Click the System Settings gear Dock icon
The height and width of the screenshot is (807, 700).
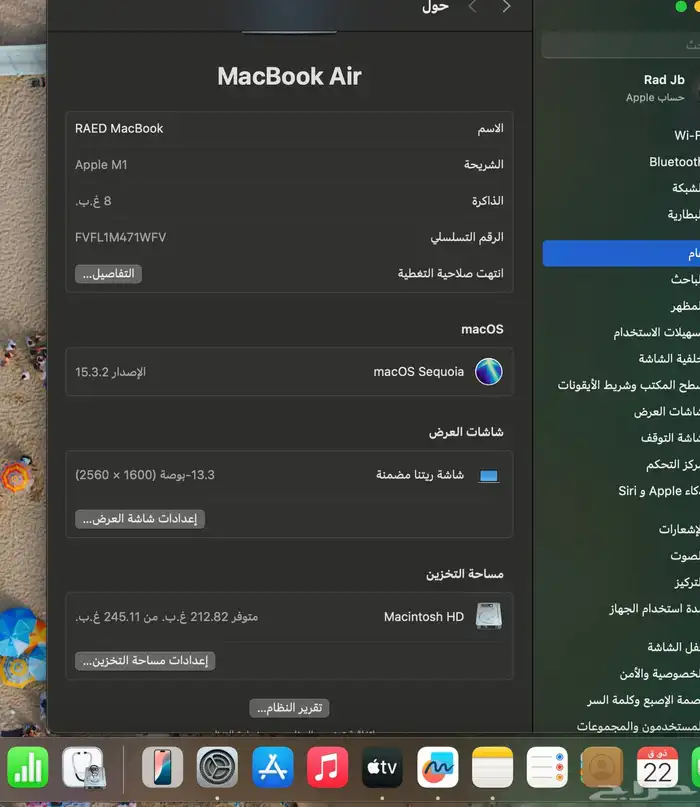(217, 767)
